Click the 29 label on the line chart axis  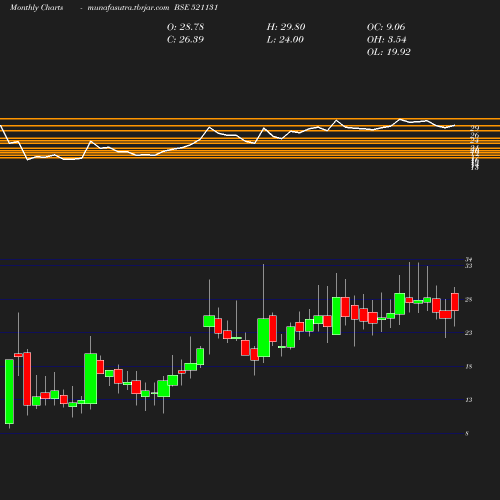click(475, 128)
